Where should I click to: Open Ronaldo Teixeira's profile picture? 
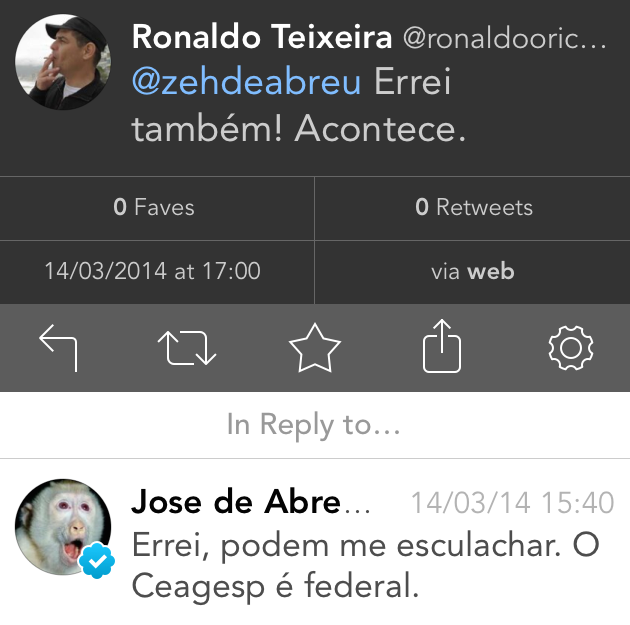[x=62, y=62]
